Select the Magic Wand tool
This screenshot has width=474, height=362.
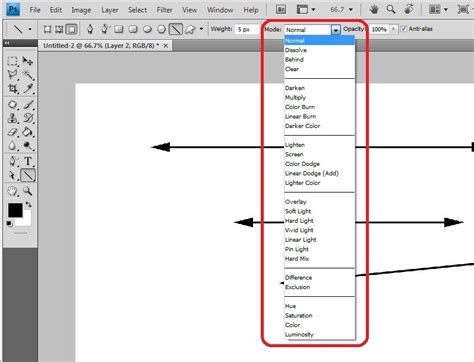coord(28,75)
